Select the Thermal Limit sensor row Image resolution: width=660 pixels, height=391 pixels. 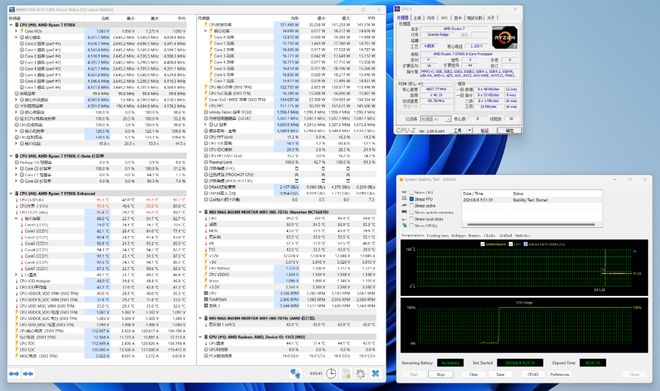click(x=290, y=162)
